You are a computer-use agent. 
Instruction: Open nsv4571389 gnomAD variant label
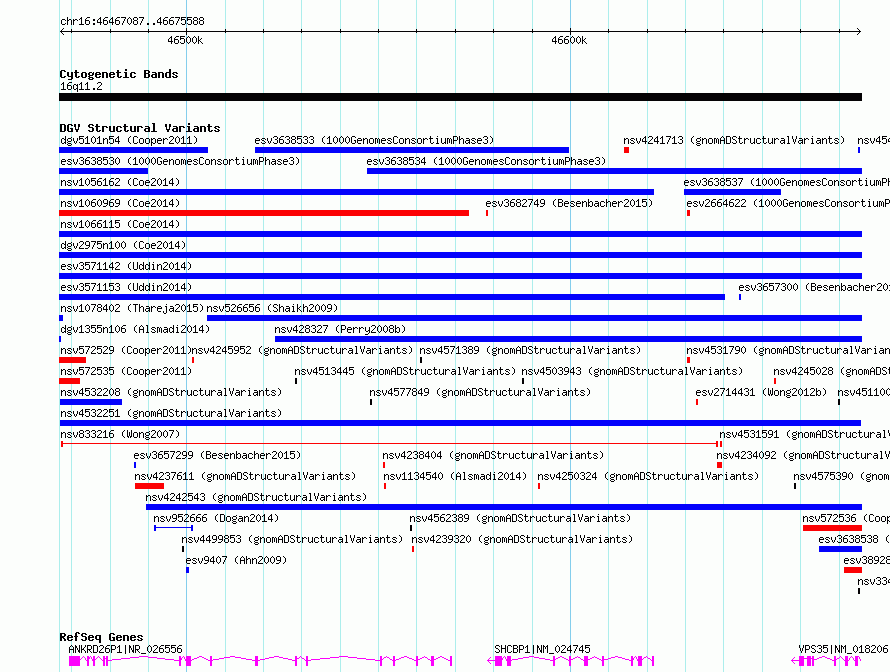pyautogui.click(x=530, y=350)
